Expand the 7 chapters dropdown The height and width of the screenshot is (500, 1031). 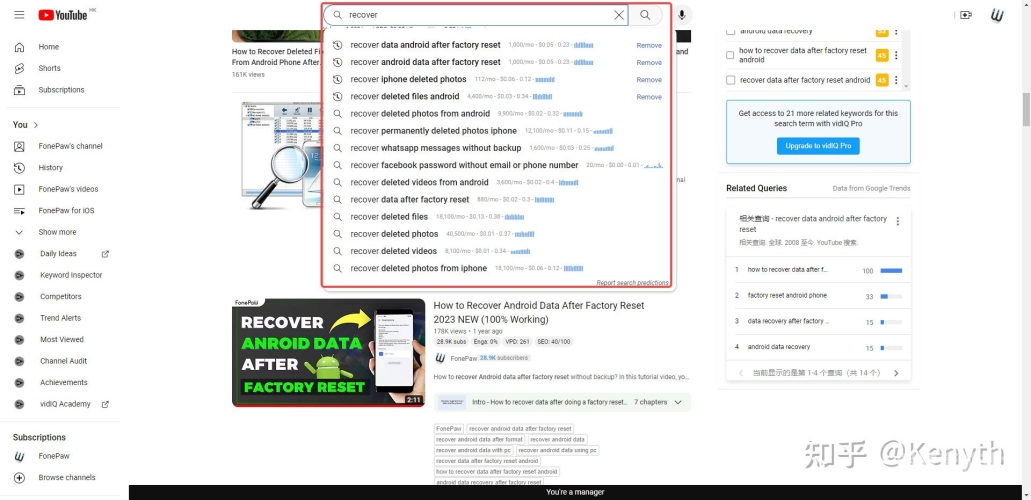678,402
